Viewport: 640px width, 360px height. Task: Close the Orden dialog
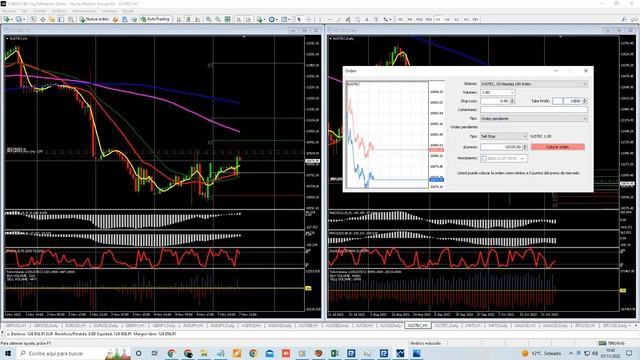point(586,71)
